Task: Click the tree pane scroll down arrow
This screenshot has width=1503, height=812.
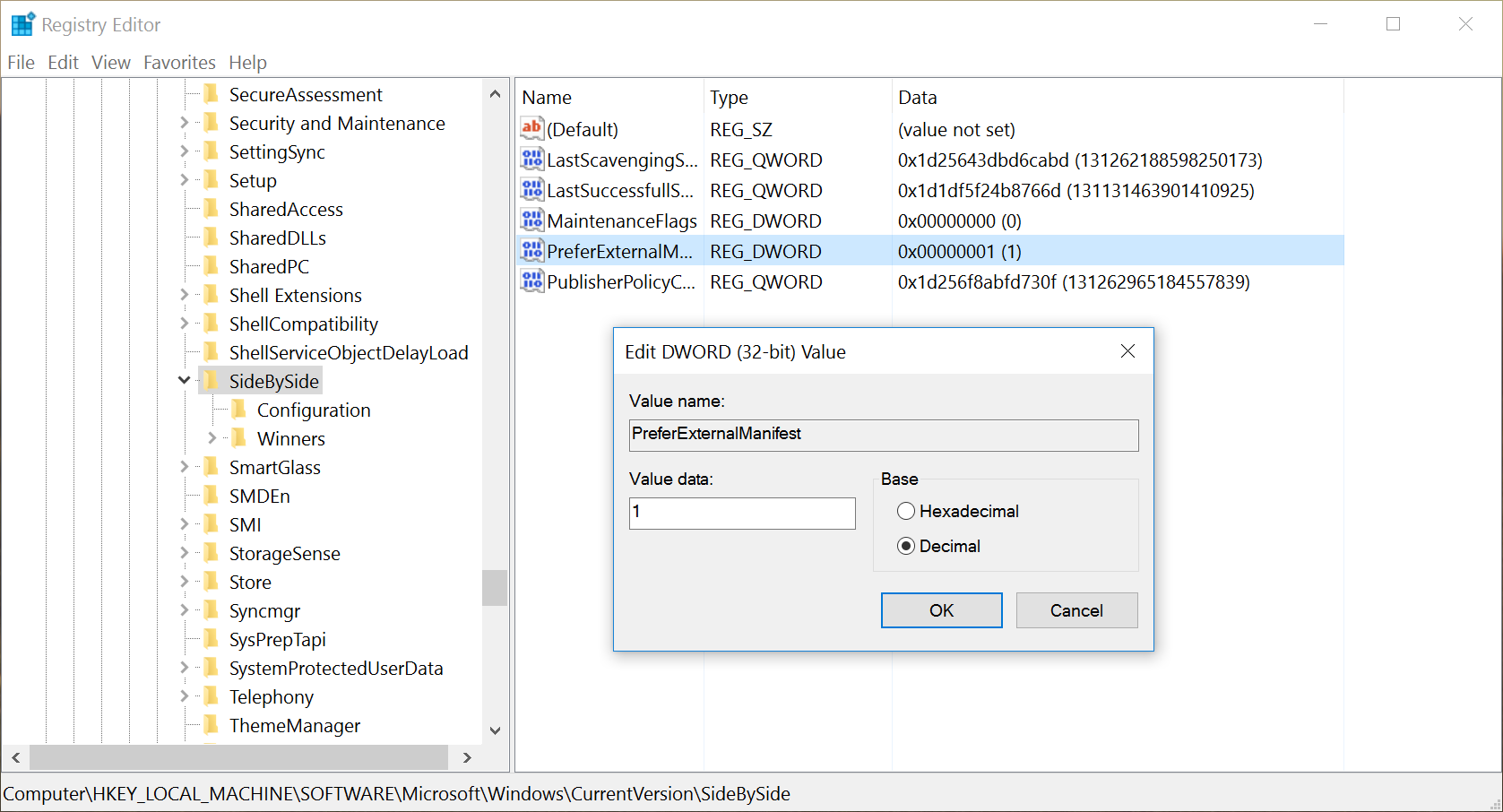Action: [495, 730]
